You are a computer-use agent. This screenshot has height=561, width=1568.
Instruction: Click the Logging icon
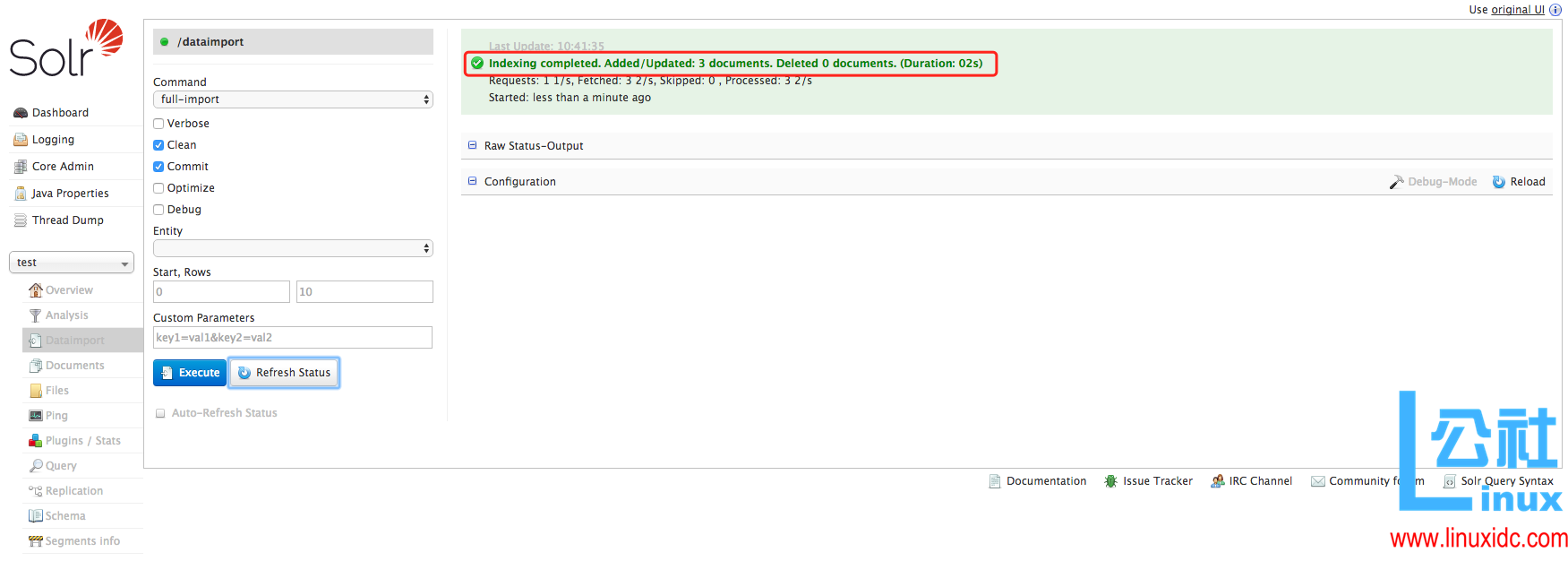click(x=21, y=140)
